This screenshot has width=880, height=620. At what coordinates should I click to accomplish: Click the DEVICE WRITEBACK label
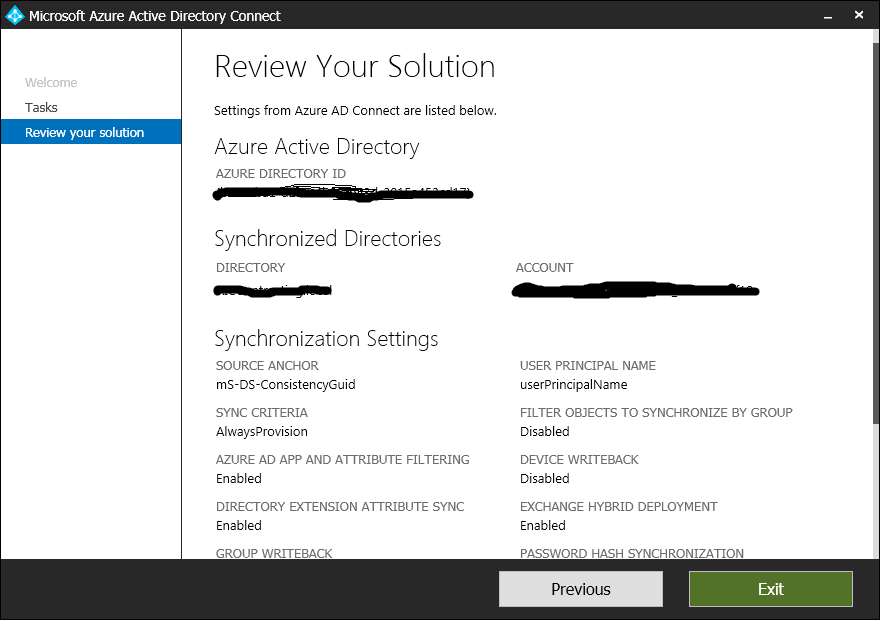coord(579,460)
